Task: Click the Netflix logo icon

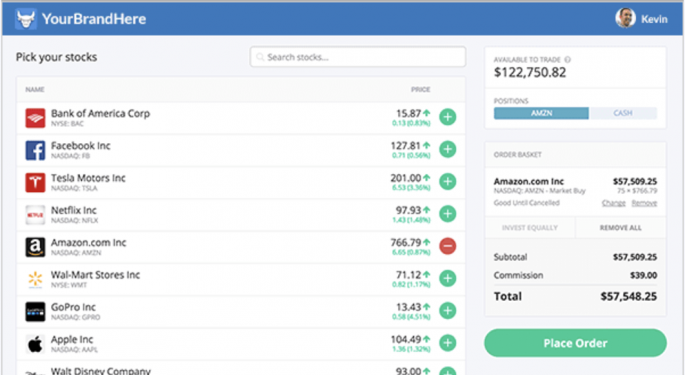Action: coord(35,215)
